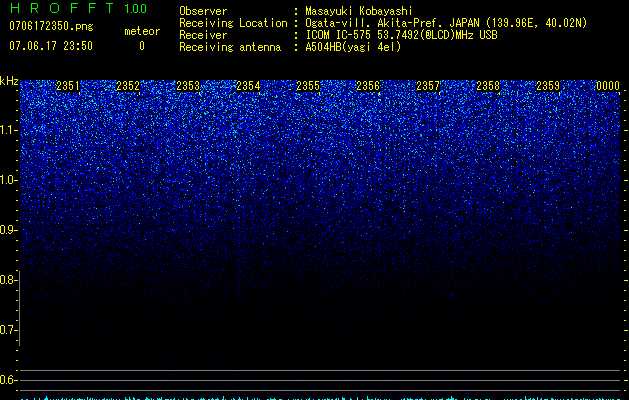Click the 2358 time marker

pyautogui.click(x=488, y=86)
